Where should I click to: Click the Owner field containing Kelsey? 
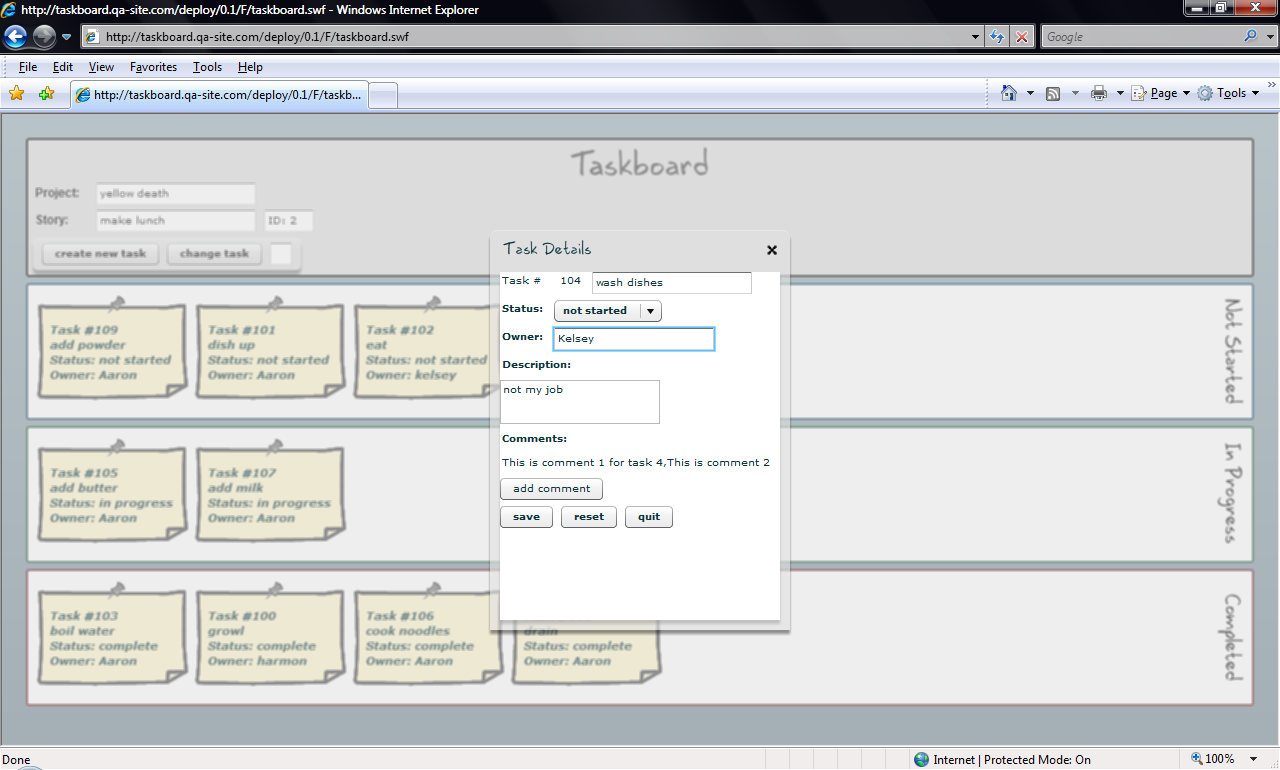coord(633,339)
